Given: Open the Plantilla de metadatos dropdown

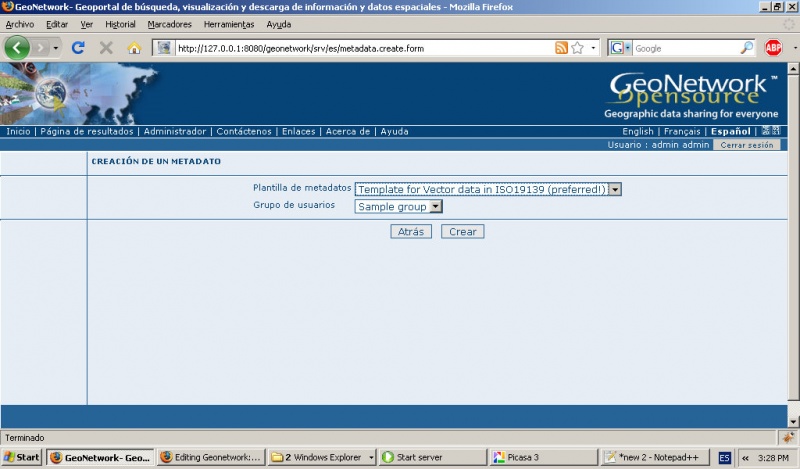Looking at the screenshot, I should (488, 188).
